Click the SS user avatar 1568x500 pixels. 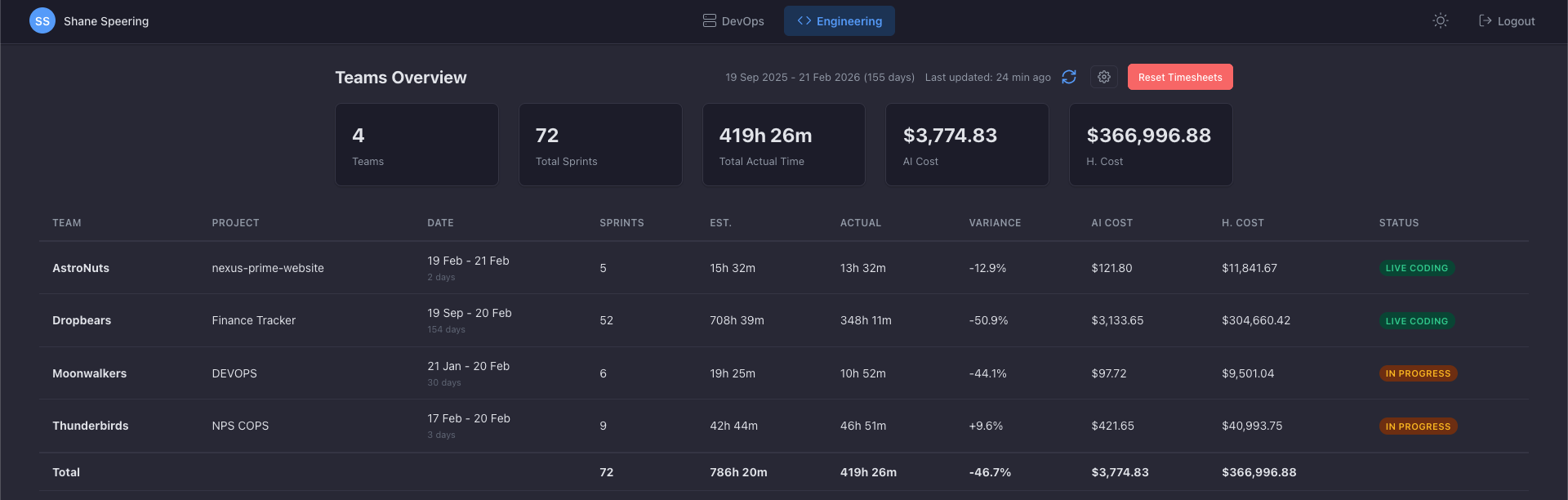coord(42,21)
